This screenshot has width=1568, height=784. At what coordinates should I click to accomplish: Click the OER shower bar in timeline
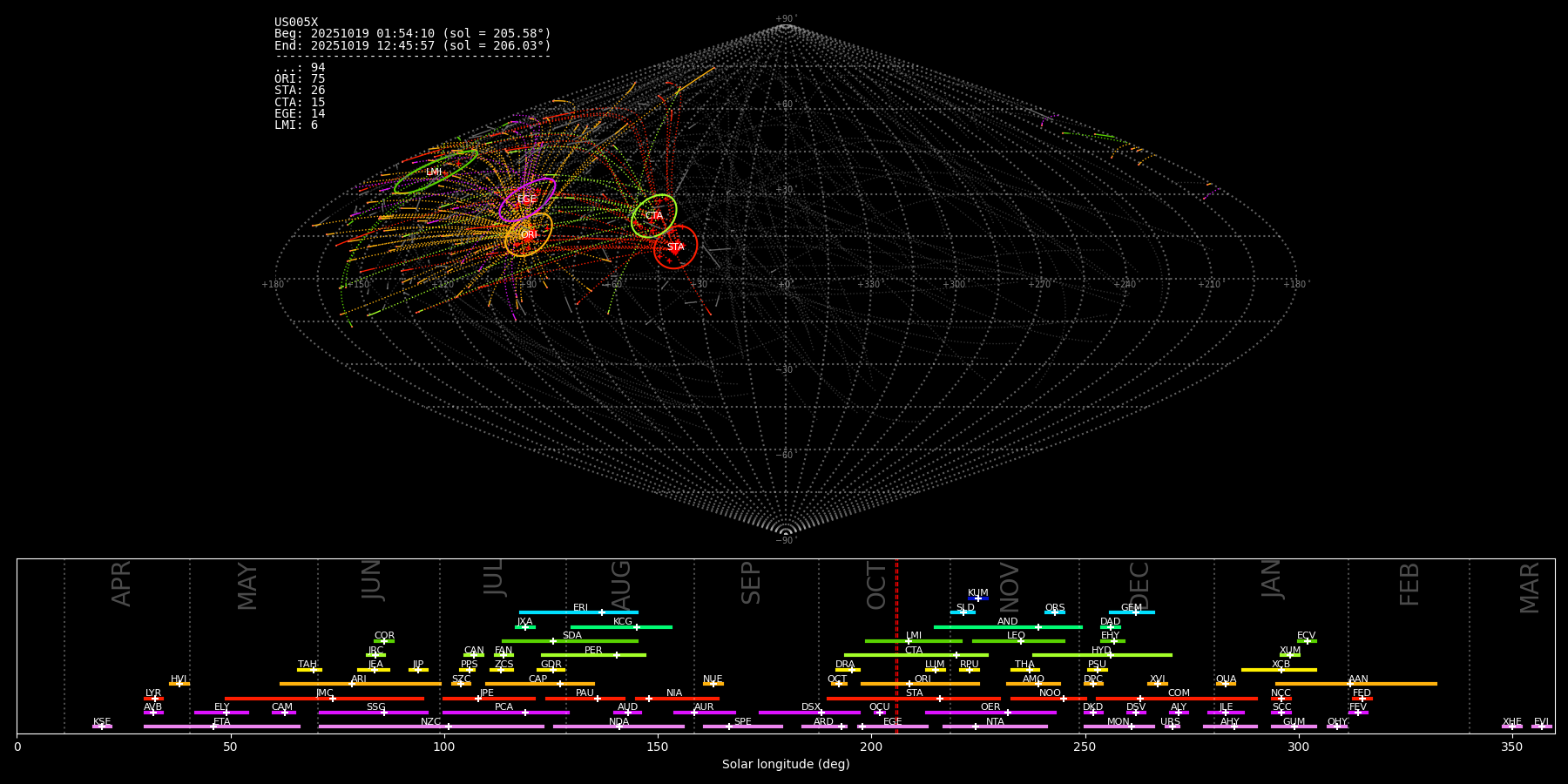[x=990, y=713]
